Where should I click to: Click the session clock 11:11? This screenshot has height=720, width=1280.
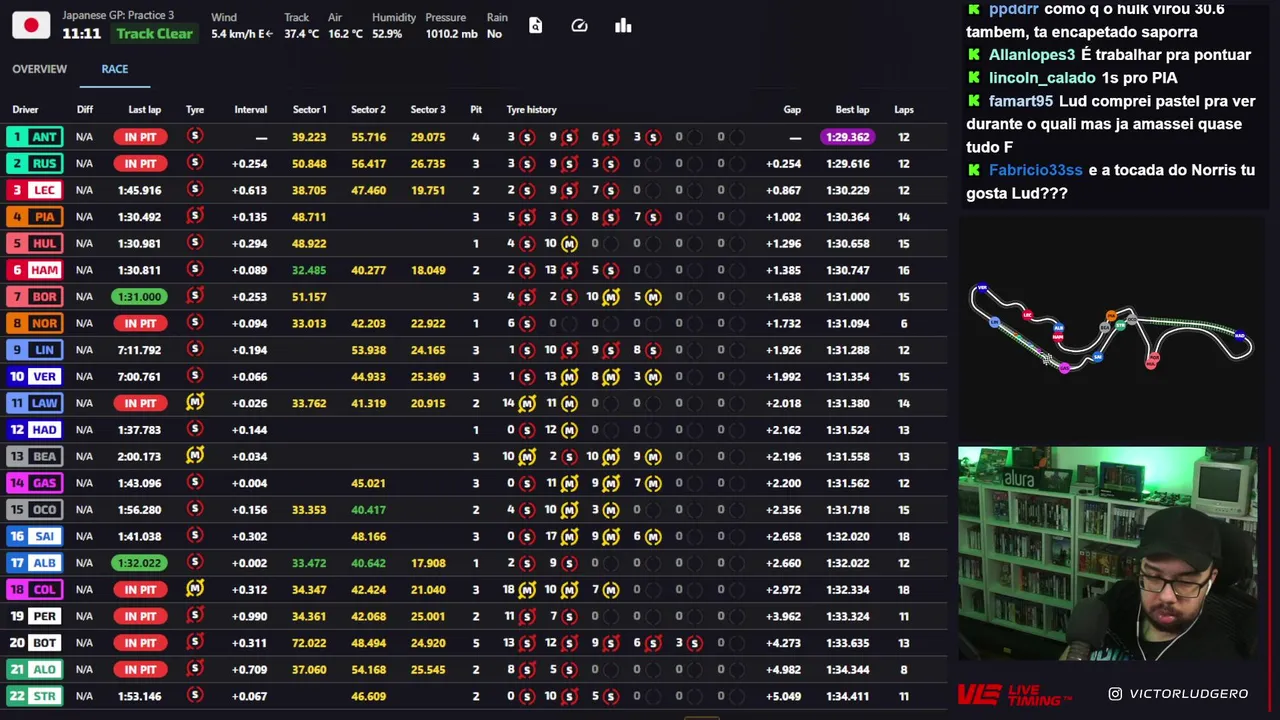click(81, 34)
